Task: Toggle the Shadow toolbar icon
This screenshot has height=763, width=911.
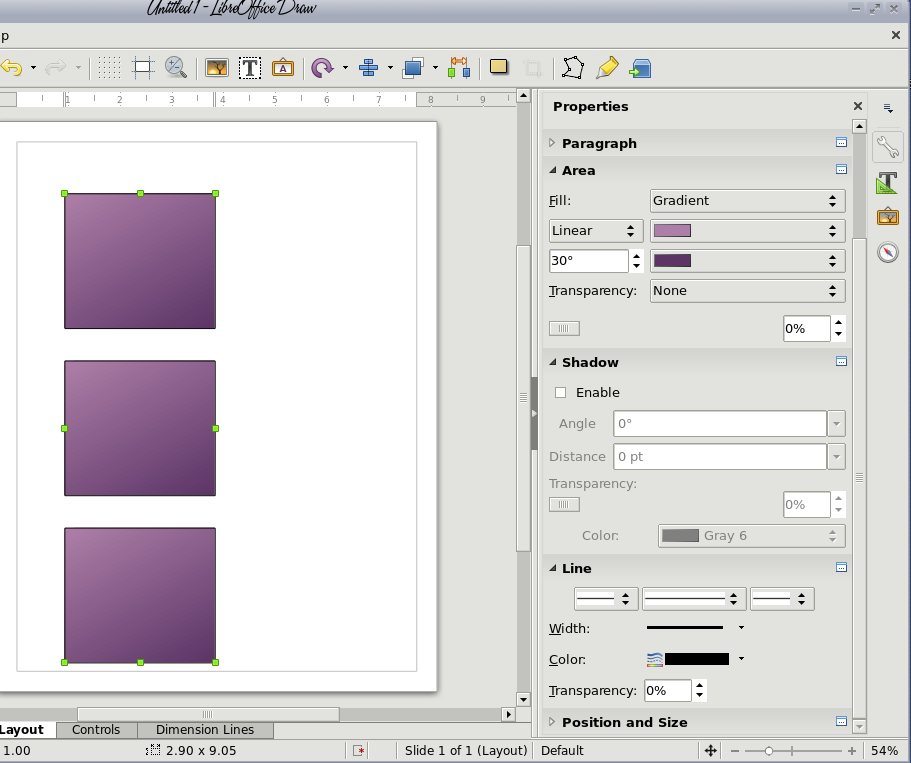Action: pyautogui.click(x=498, y=67)
